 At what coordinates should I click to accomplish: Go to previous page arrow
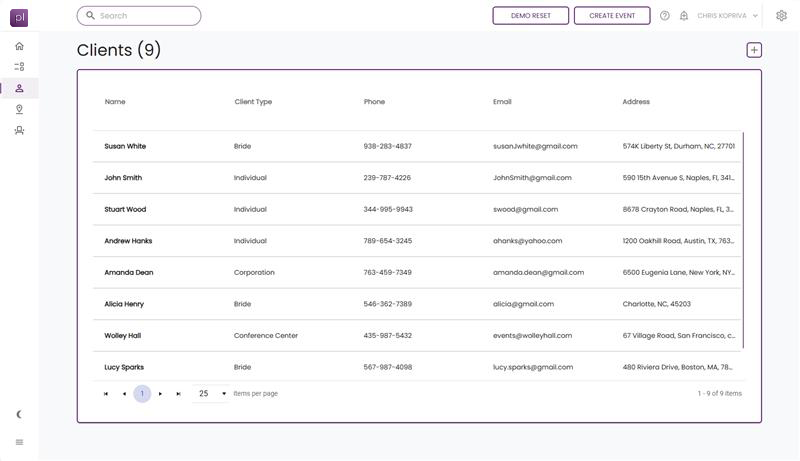click(x=124, y=394)
